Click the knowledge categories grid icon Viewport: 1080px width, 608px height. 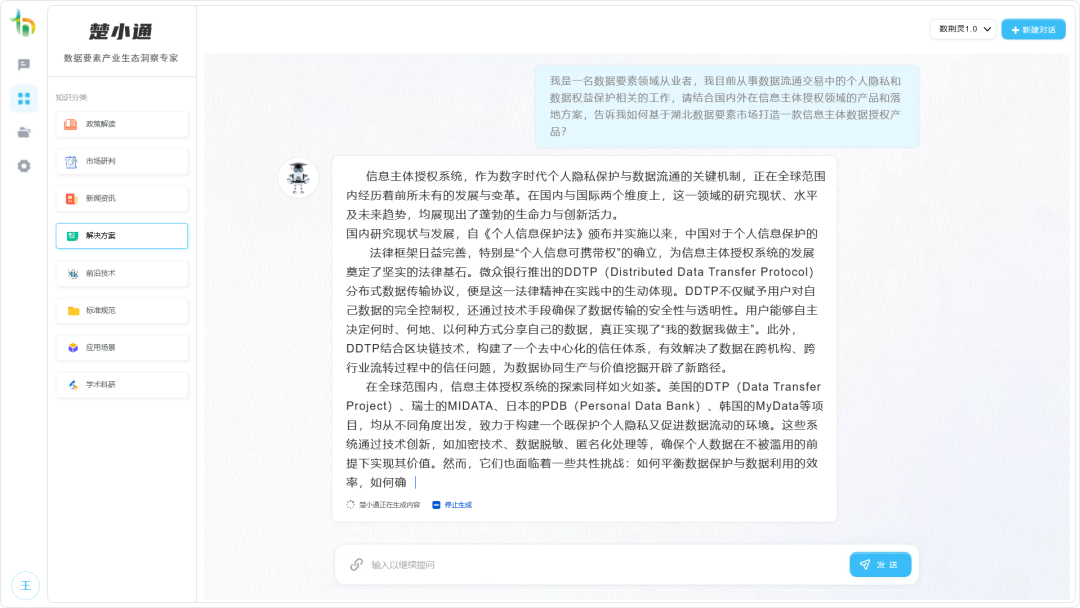[x=24, y=98]
